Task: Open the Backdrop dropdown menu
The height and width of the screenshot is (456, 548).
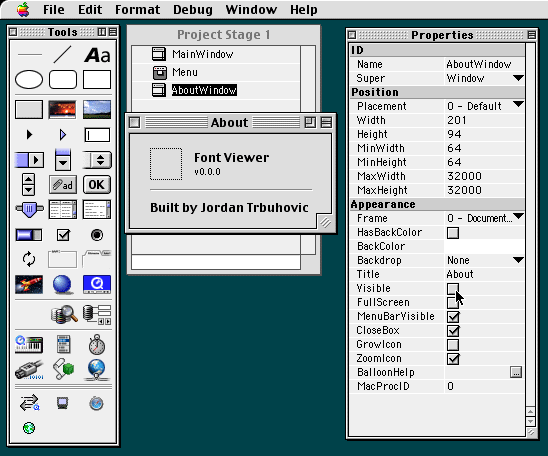Action: coord(518,260)
